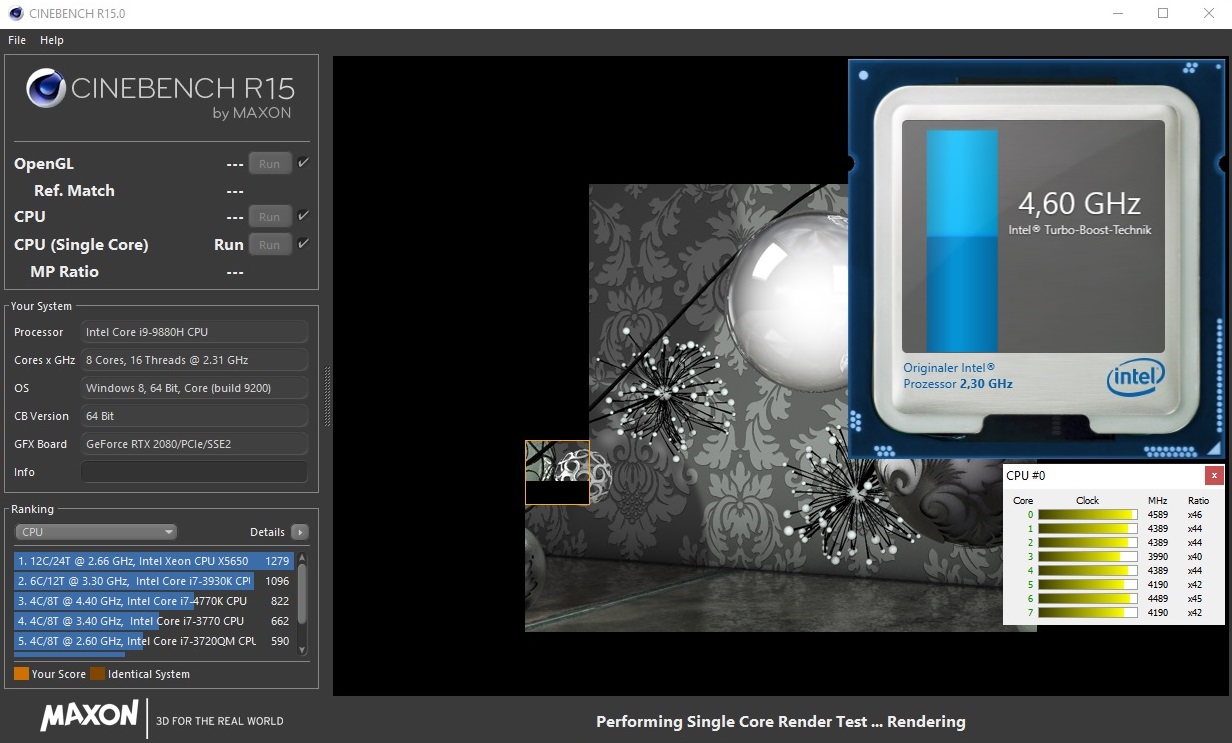
Task: Click the clock bar for core 0
Action: (1088, 515)
